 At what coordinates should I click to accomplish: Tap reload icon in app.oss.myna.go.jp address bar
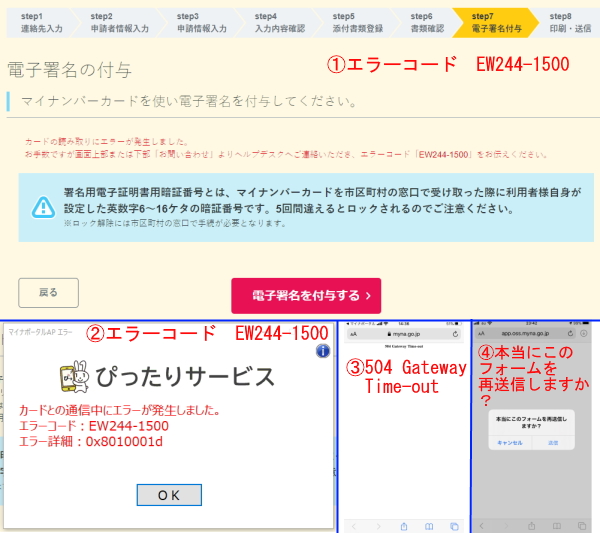point(571,333)
